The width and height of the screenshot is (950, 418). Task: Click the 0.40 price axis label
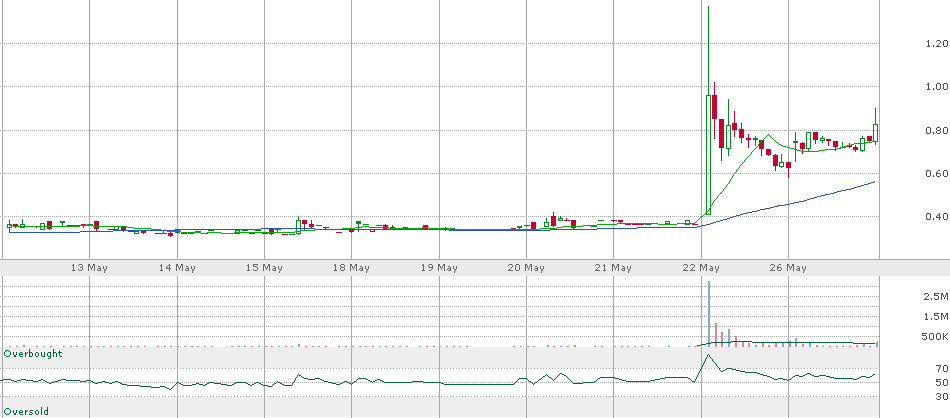click(x=937, y=217)
